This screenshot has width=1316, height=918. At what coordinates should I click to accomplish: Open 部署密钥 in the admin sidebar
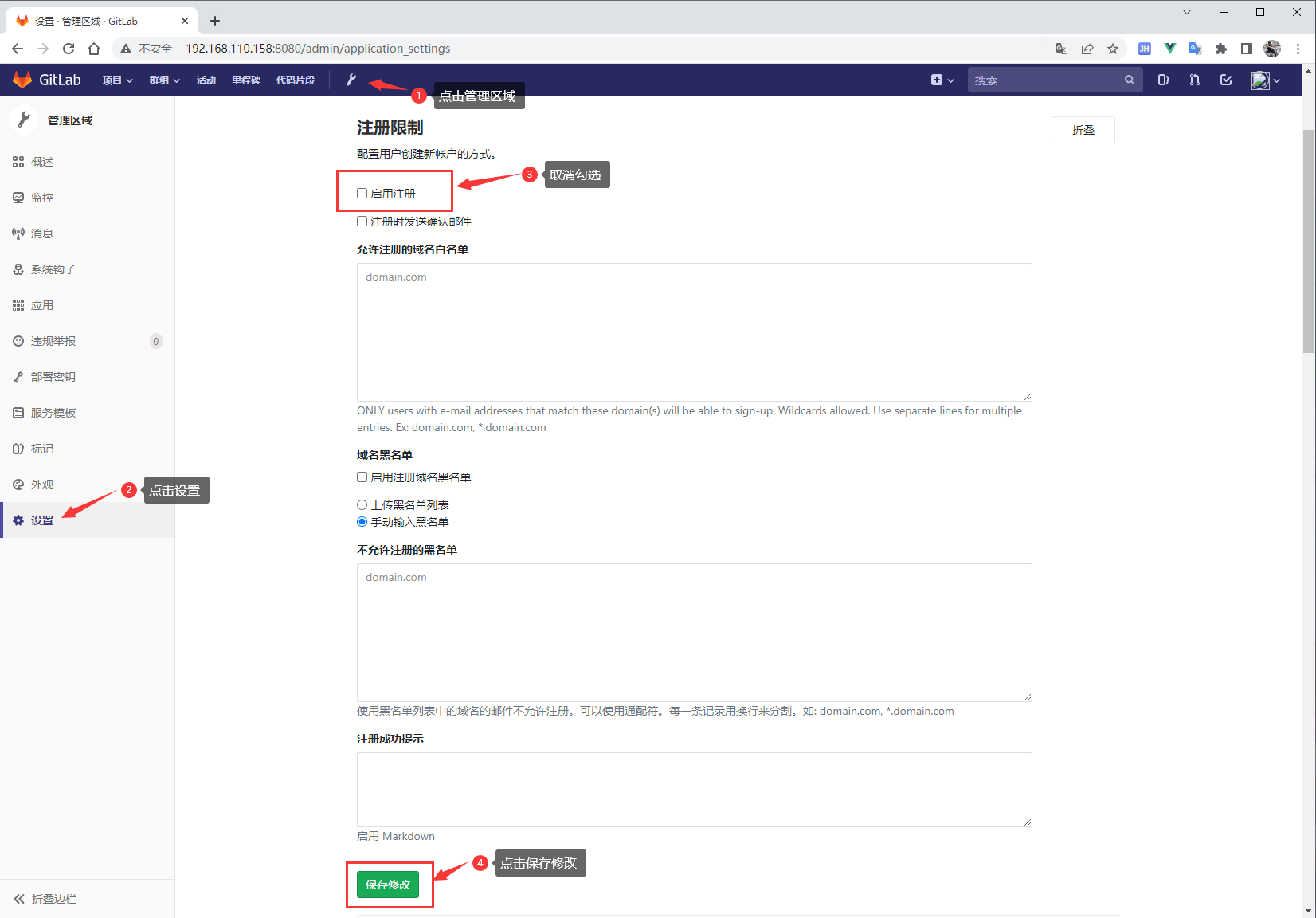pyautogui.click(x=88, y=377)
